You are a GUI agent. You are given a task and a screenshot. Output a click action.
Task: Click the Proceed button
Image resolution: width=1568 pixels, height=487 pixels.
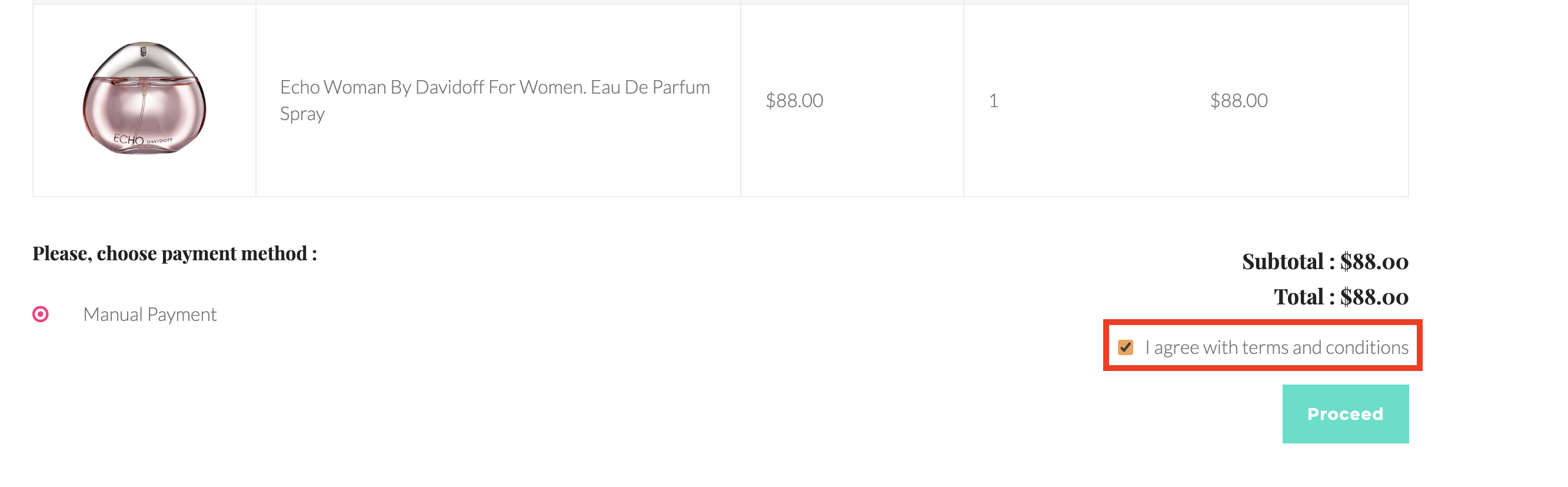pos(1346,415)
